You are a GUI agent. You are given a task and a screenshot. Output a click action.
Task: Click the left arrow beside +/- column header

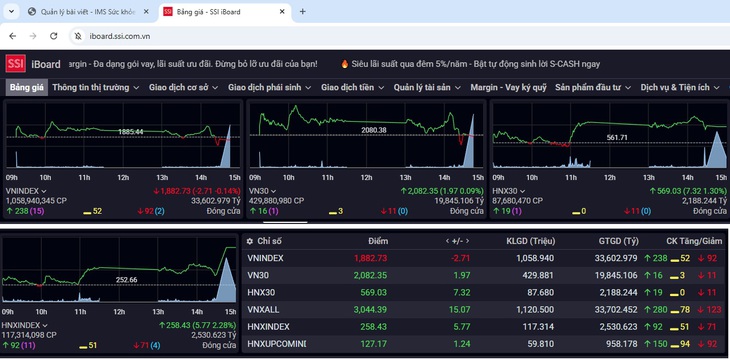448,241
